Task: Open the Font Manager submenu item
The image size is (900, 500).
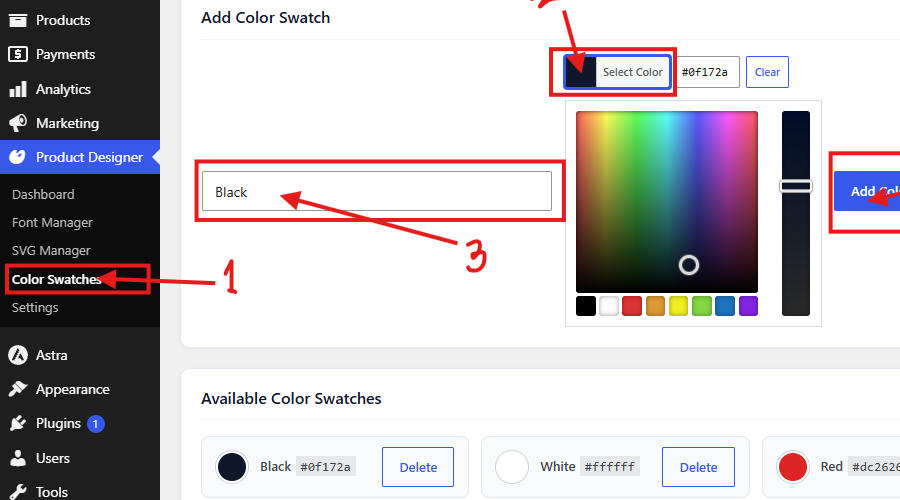Action: coord(52,222)
